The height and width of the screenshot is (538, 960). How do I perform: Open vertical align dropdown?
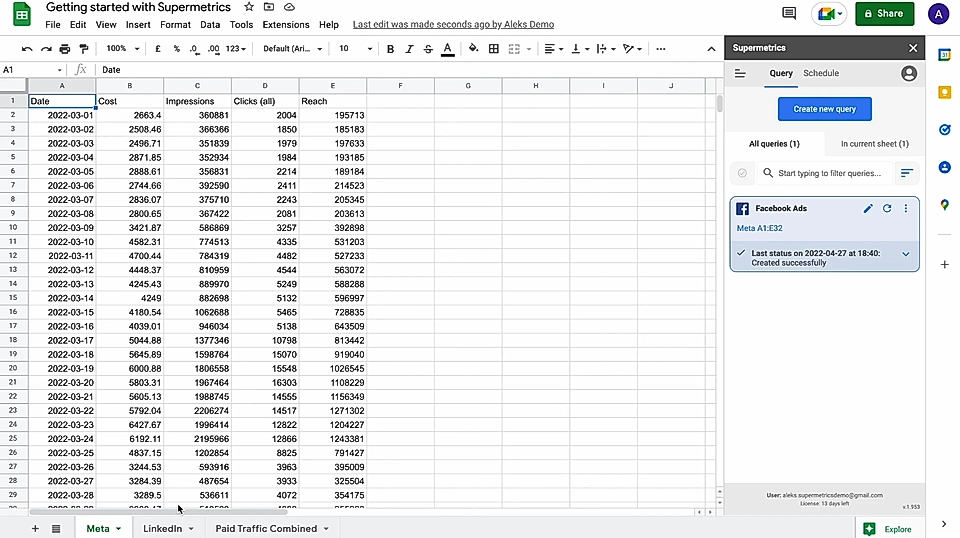580,49
